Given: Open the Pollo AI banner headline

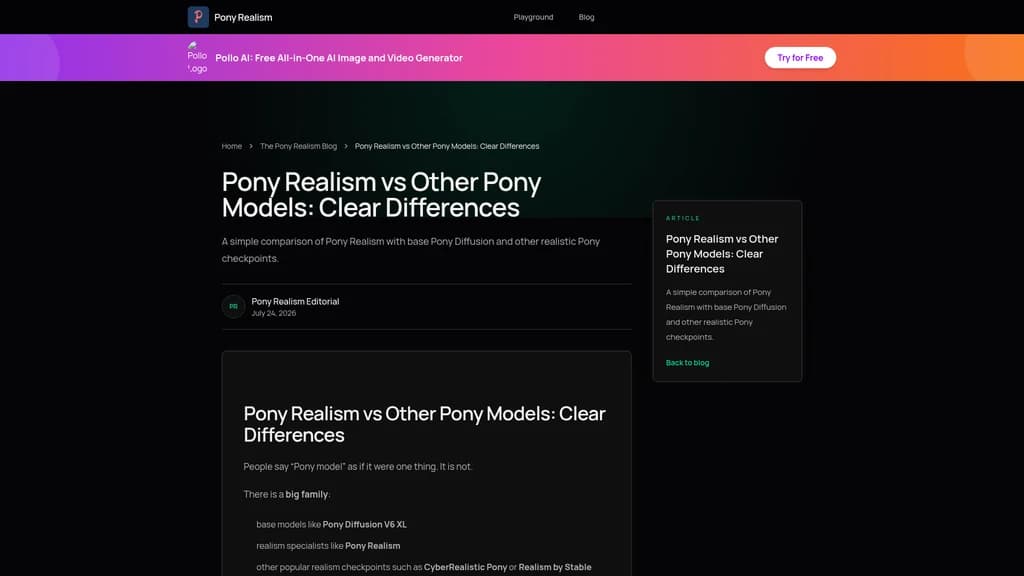Looking at the screenshot, I should [x=339, y=57].
